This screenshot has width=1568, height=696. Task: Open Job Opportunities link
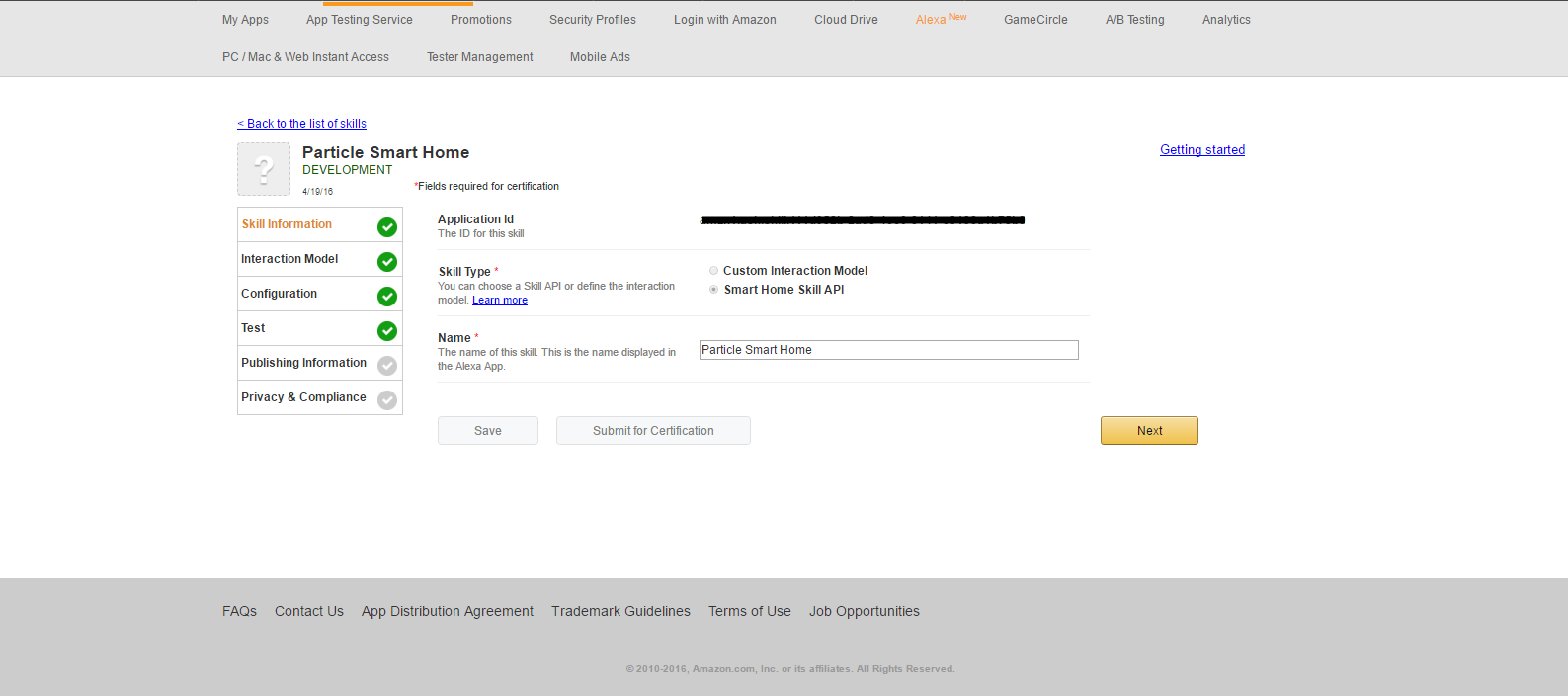pos(865,612)
